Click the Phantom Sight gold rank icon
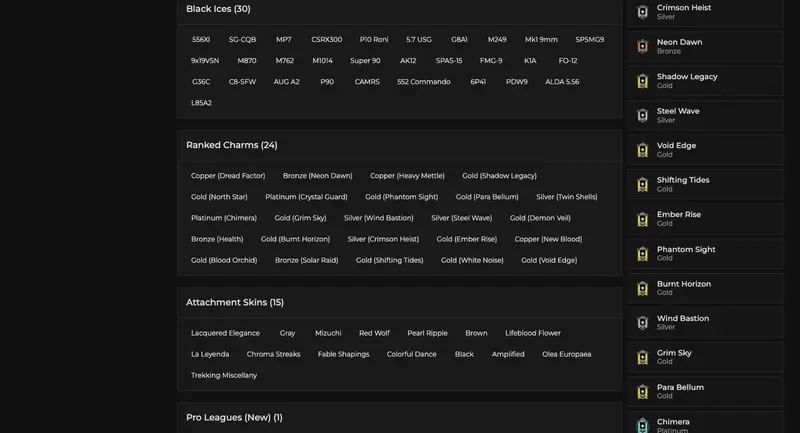Viewport: 800px width, 433px height. (643, 254)
